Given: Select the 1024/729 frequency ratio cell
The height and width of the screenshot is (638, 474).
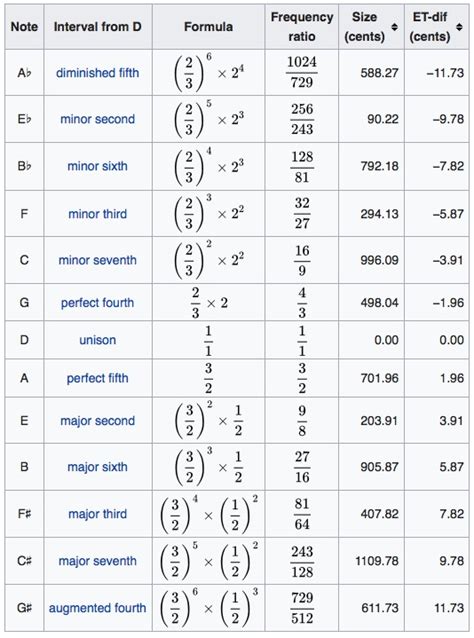Looking at the screenshot, I should click(302, 73).
